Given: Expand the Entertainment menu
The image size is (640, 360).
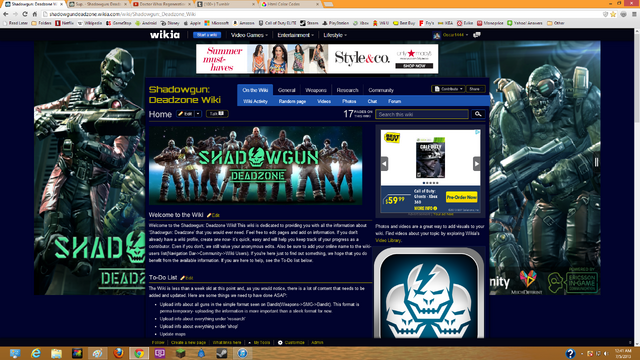Looking at the screenshot, I should 296,35.
